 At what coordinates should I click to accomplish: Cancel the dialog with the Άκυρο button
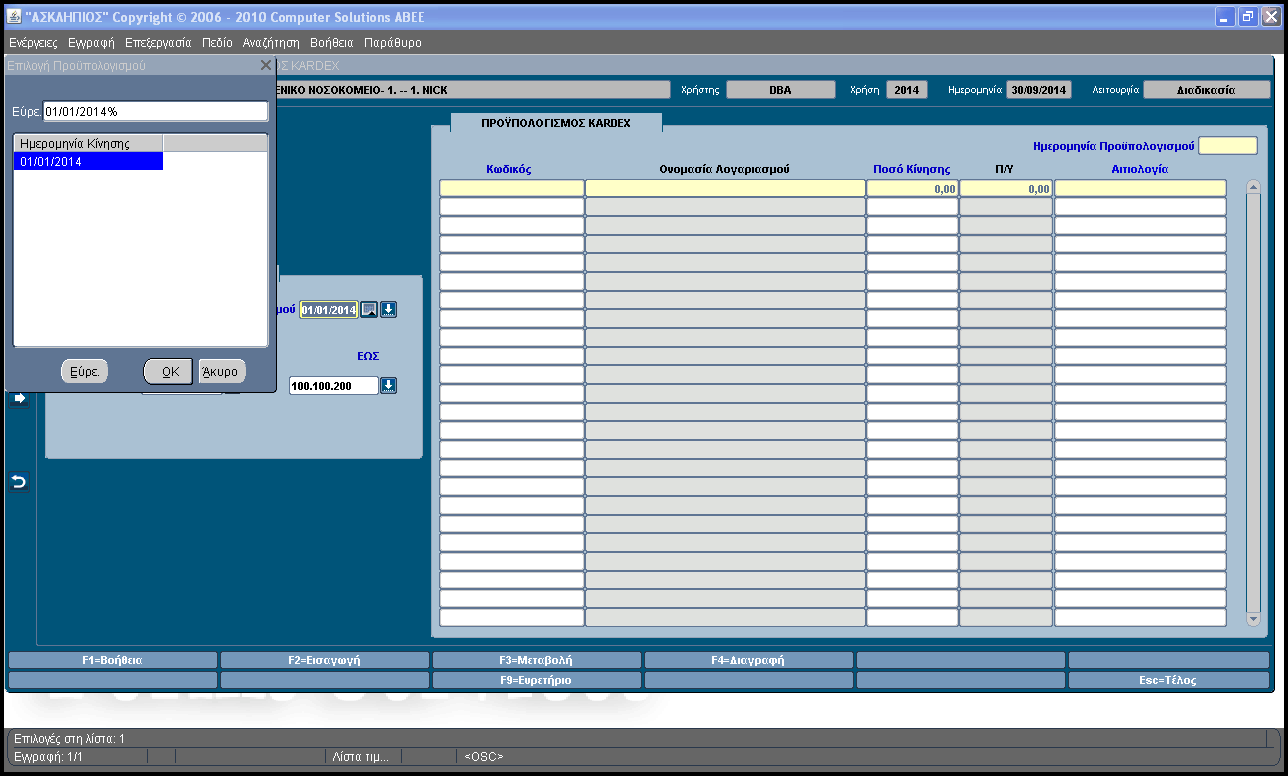[x=221, y=371]
